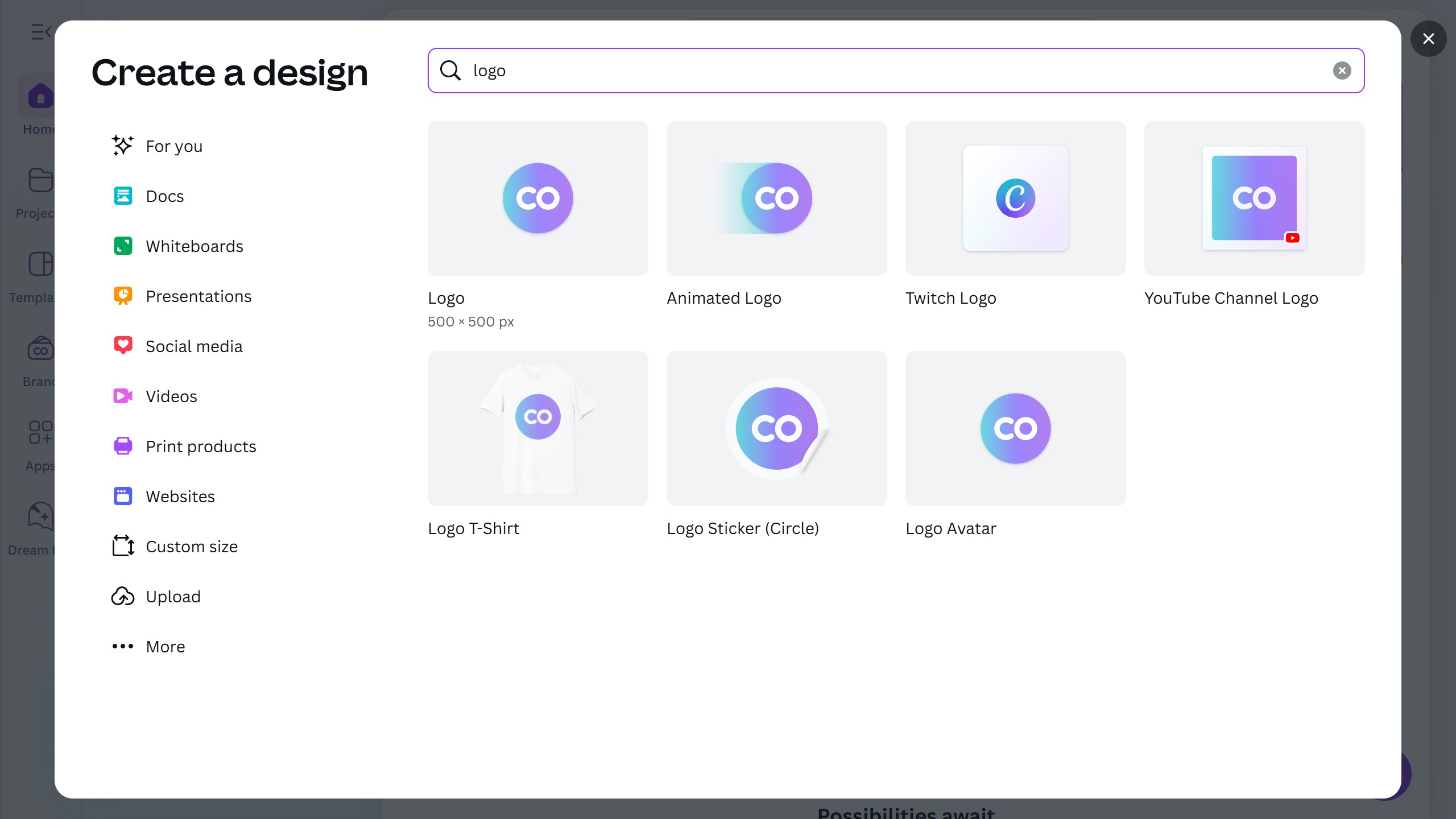Open the YouTube Channel Logo option
Viewport: 1456px width, 819px height.
point(1254,198)
